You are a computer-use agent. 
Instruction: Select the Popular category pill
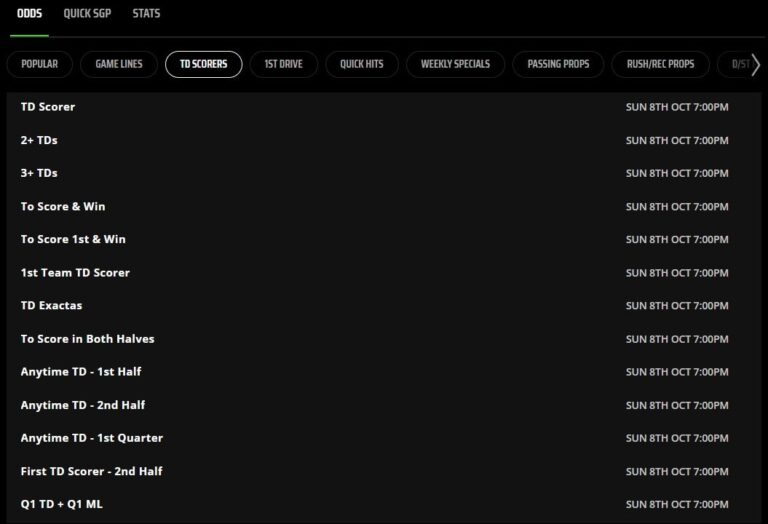click(x=39, y=64)
